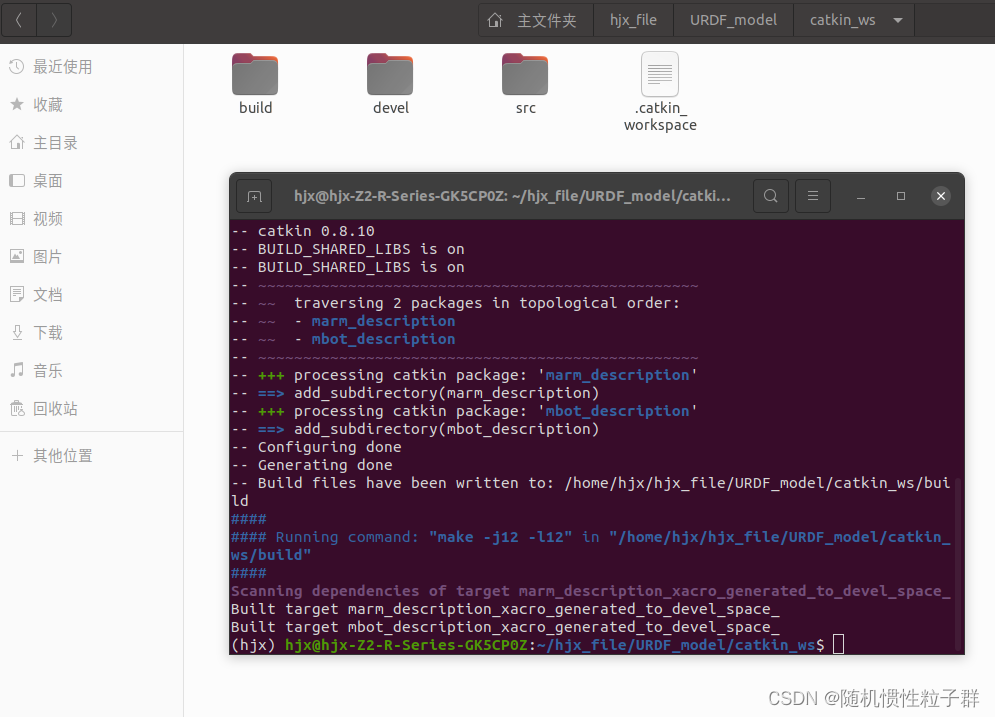This screenshot has width=995, height=717.
Task: Open 下载 folder in the sidebar
Action: 91,332
